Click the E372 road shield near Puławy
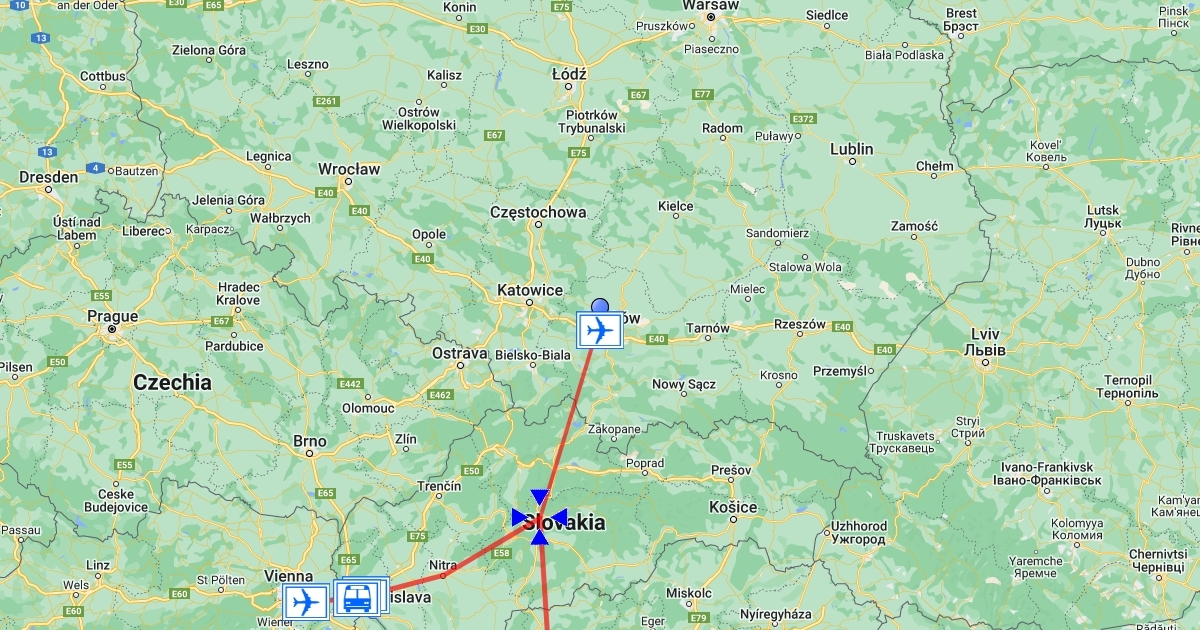 click(804, 119)
